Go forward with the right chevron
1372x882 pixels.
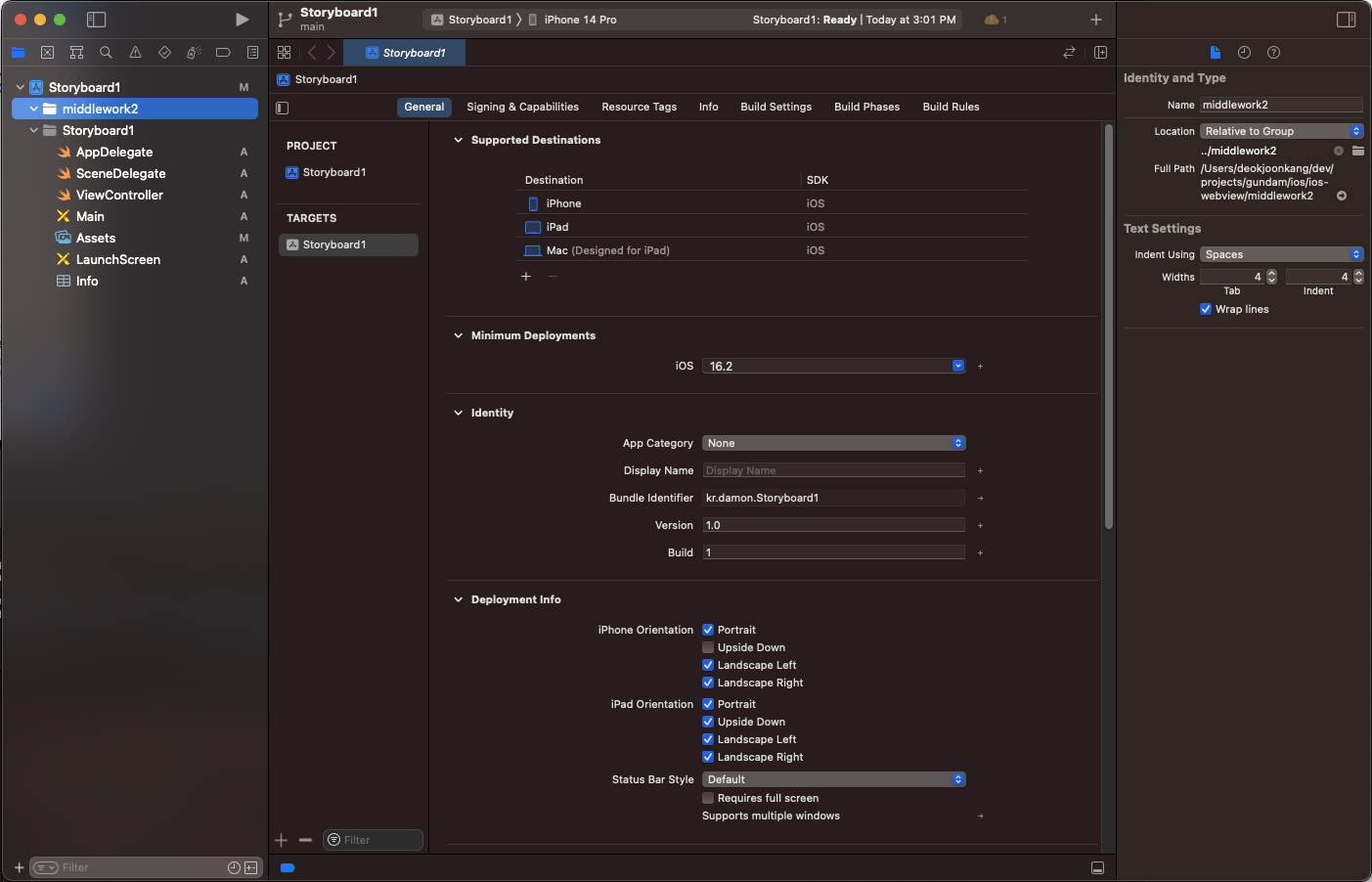point(332,53)
